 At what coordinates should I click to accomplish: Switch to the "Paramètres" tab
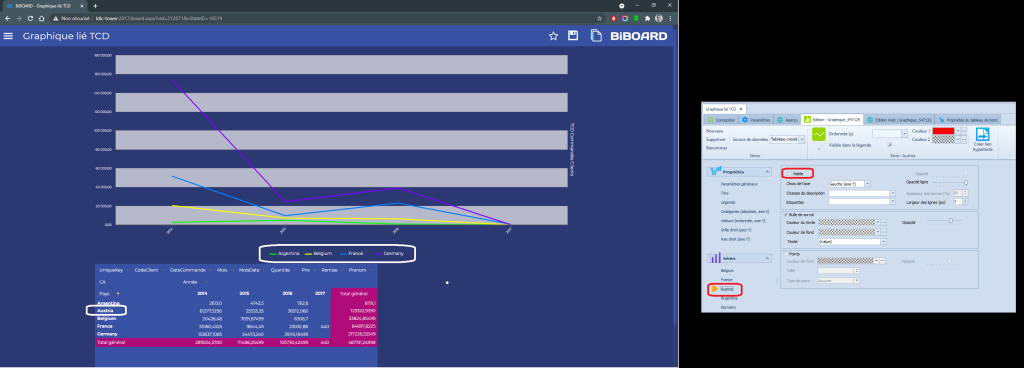tap(757, 120)
